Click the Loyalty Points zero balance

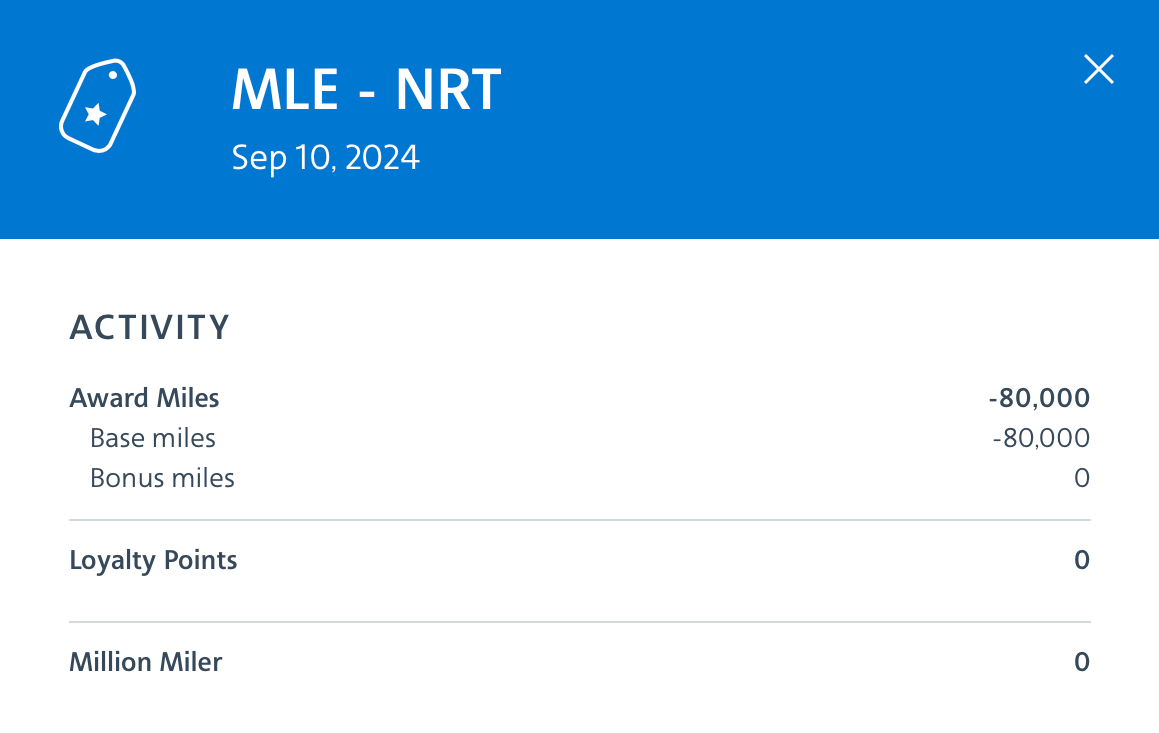click(1081, 560)
